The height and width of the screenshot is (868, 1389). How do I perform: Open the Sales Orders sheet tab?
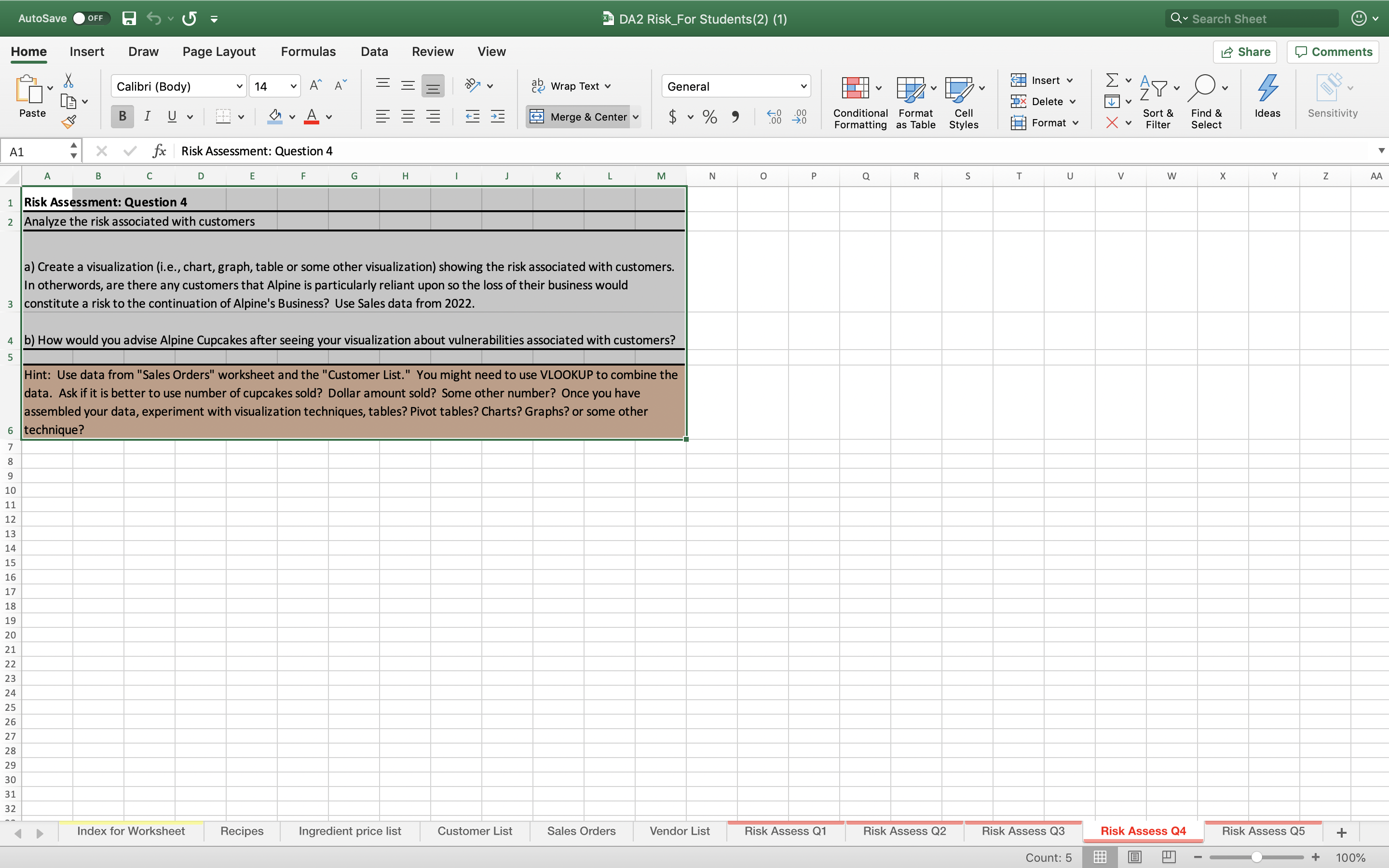pyautogui.click(x=581, y=831)
